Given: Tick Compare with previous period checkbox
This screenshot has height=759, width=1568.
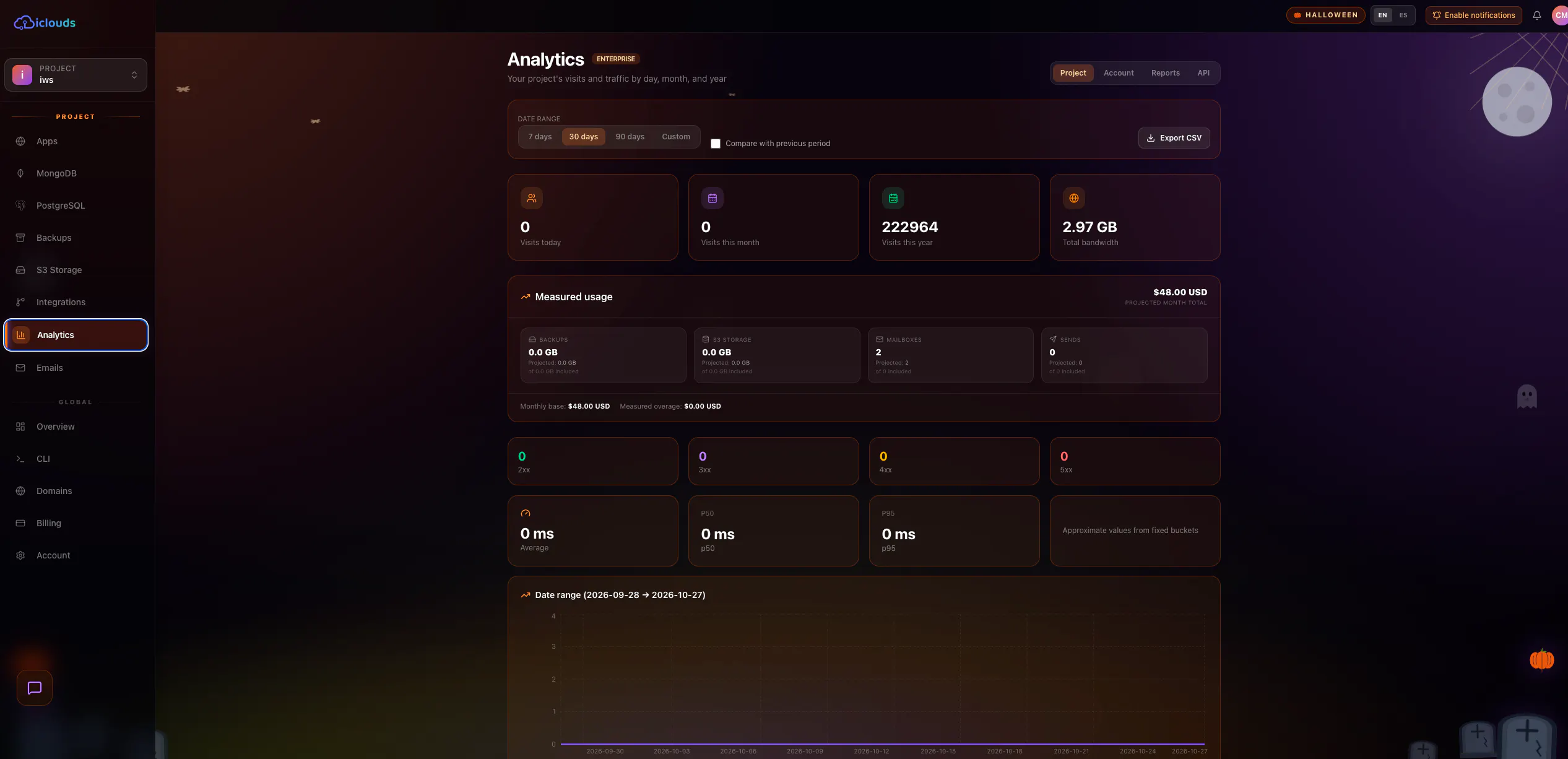Looking at the screenshot, I should point(716,144).
